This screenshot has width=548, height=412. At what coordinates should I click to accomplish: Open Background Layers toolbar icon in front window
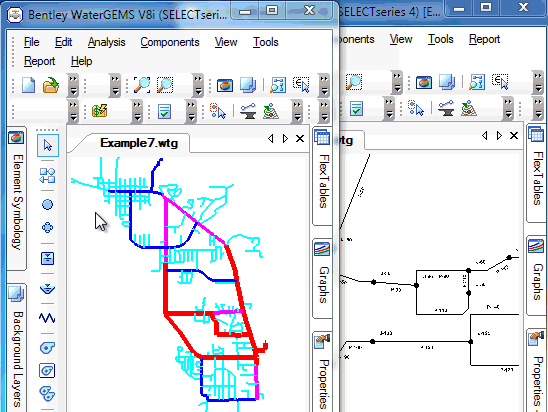coord(248,85)
